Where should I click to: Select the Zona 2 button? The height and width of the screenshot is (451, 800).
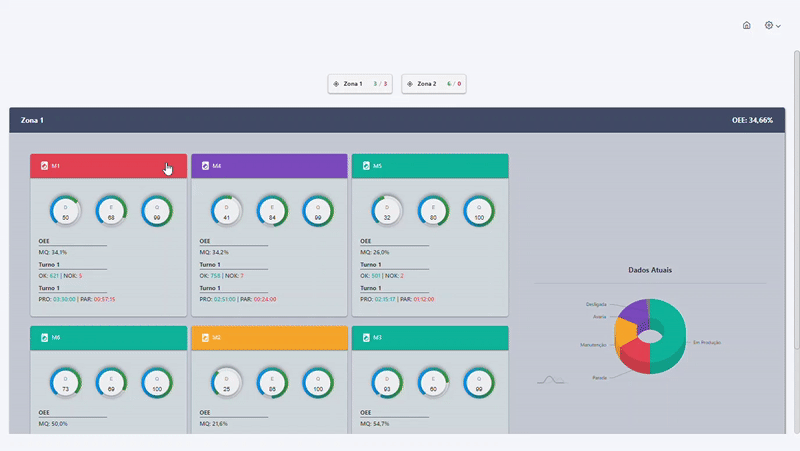tap(434, 84)
